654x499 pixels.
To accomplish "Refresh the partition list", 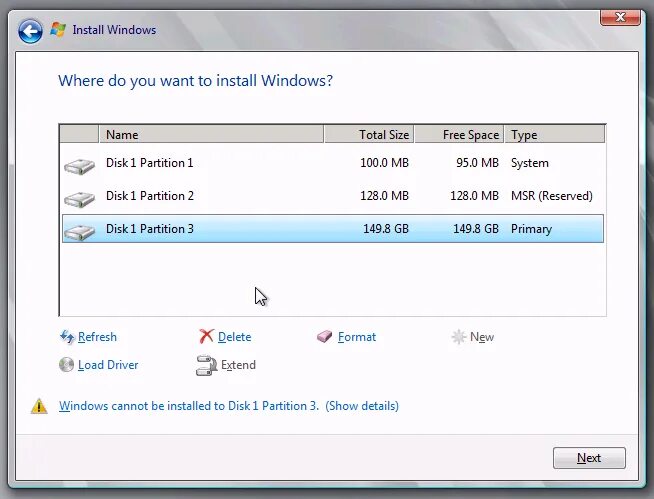I will coord(97,337).
